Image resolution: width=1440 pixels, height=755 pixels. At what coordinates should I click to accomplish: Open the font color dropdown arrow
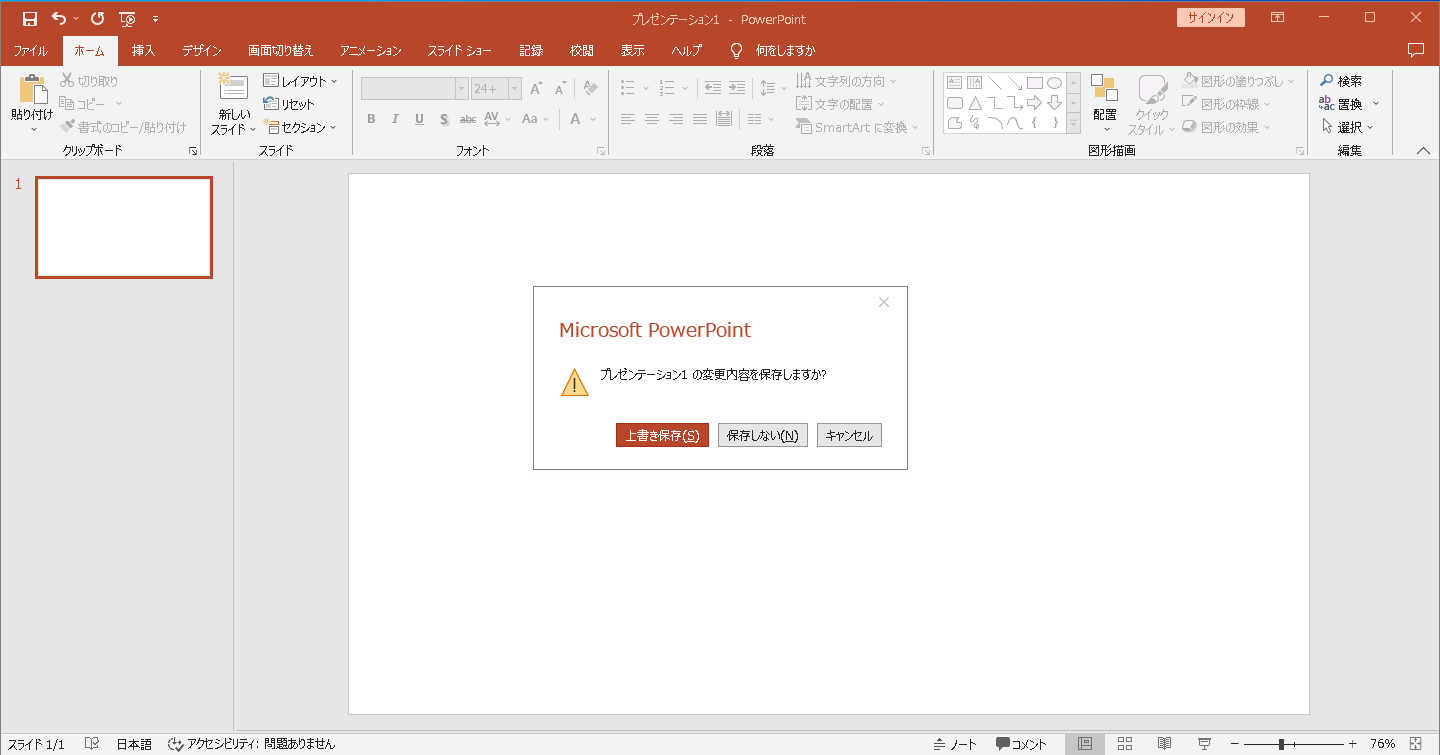coord(593,119)
